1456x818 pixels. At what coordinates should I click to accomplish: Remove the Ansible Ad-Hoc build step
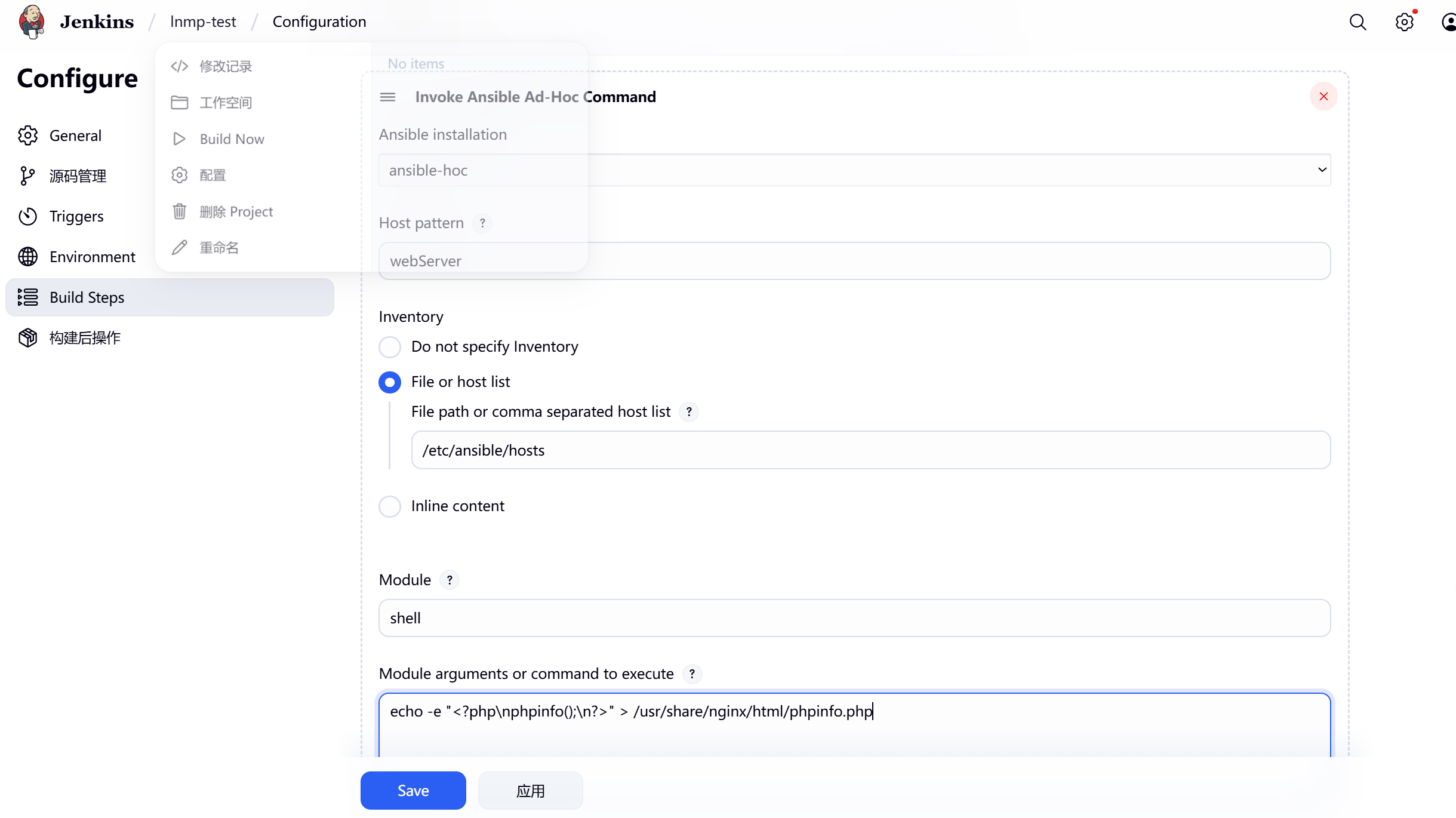pos(1323,96)
